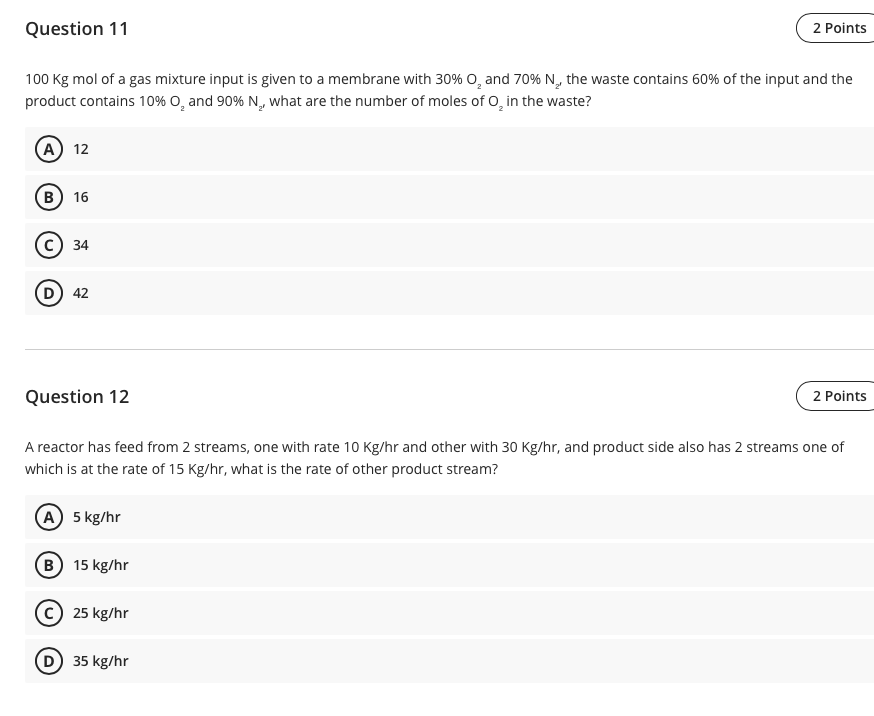Viewport: 874px width, 716px height.
Task: Click the Question 11 heading
Action: (x=77, y=28)
